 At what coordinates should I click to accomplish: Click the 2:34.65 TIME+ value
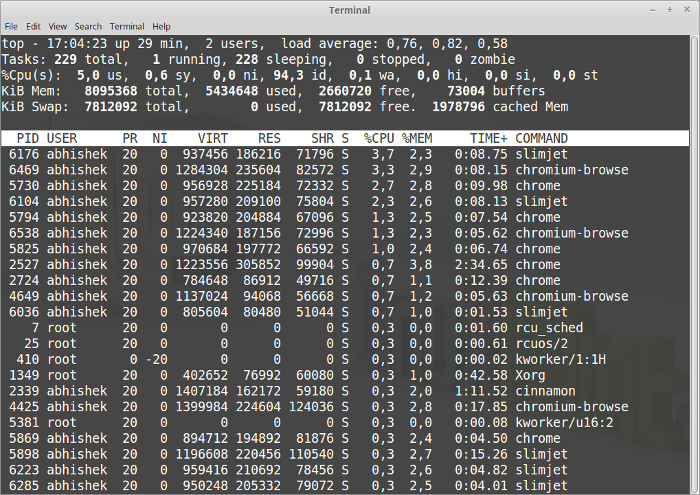coord(481,265)
